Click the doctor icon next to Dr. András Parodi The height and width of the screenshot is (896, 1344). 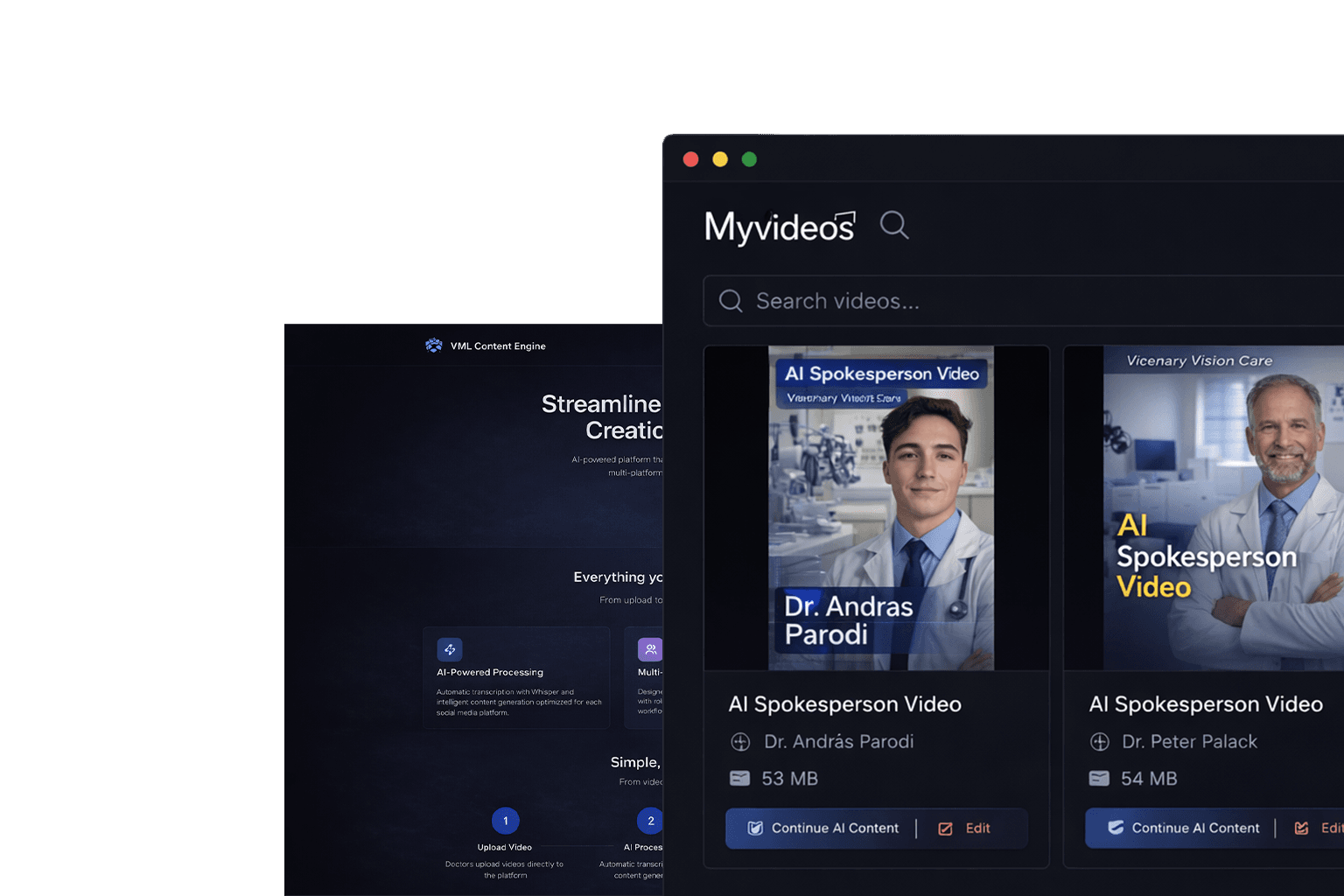coord(740,742)
